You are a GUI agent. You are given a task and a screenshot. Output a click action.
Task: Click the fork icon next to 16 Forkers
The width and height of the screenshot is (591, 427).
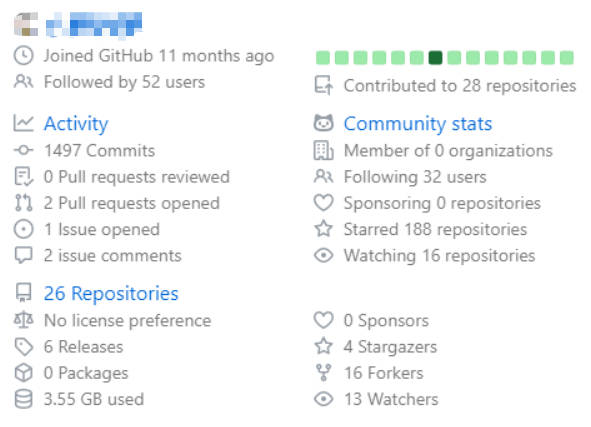(x=323, y=373)
